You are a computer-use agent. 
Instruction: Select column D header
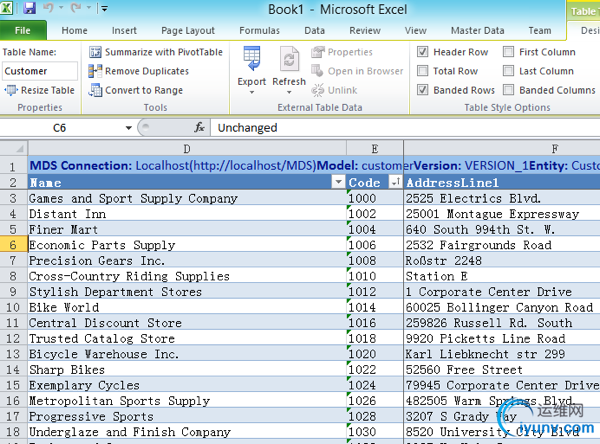tap(187, 149)
